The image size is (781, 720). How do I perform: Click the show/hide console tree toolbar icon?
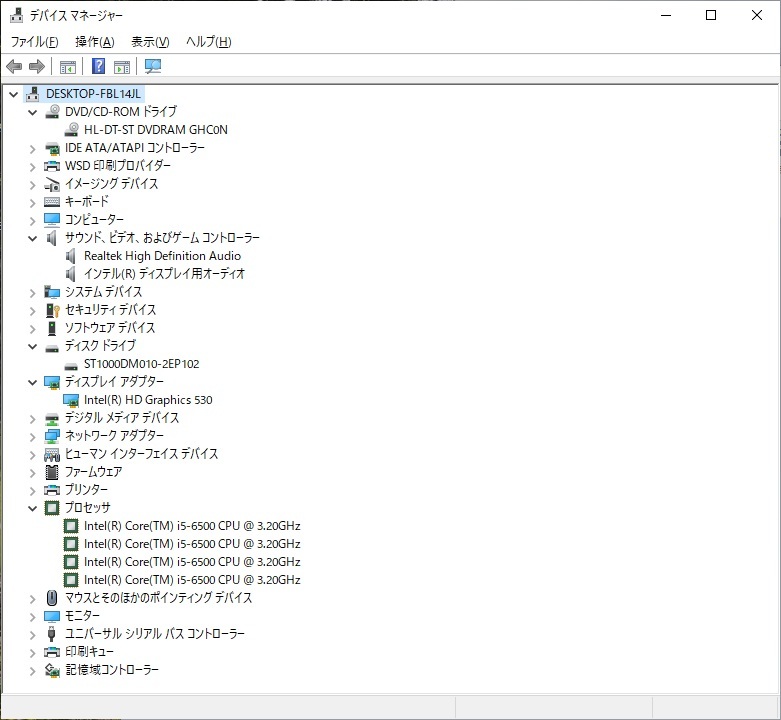pyautogui.click(x=68, y=67)
